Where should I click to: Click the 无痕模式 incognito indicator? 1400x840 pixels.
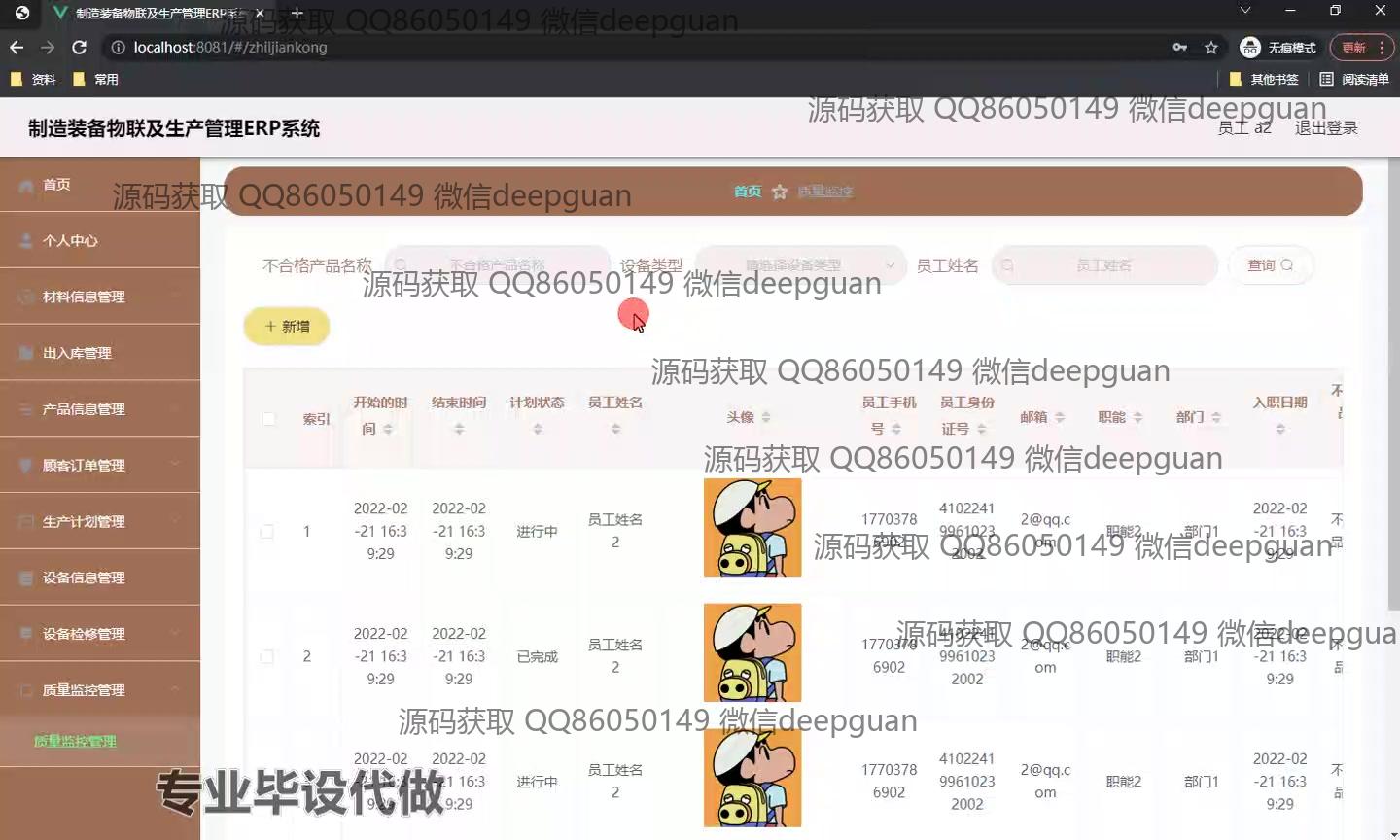[x=1279, y=47]
